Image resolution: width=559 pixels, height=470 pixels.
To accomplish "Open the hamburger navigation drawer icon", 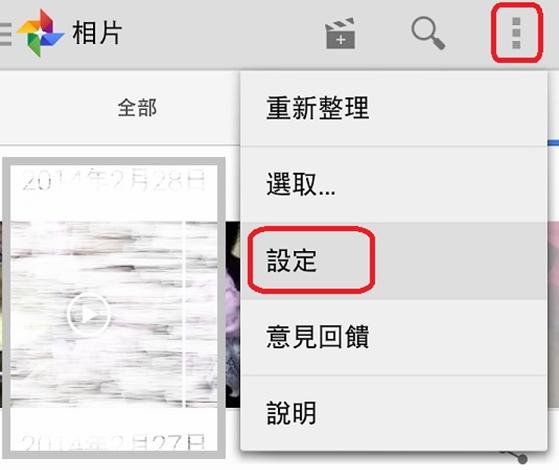I will 5,34.
